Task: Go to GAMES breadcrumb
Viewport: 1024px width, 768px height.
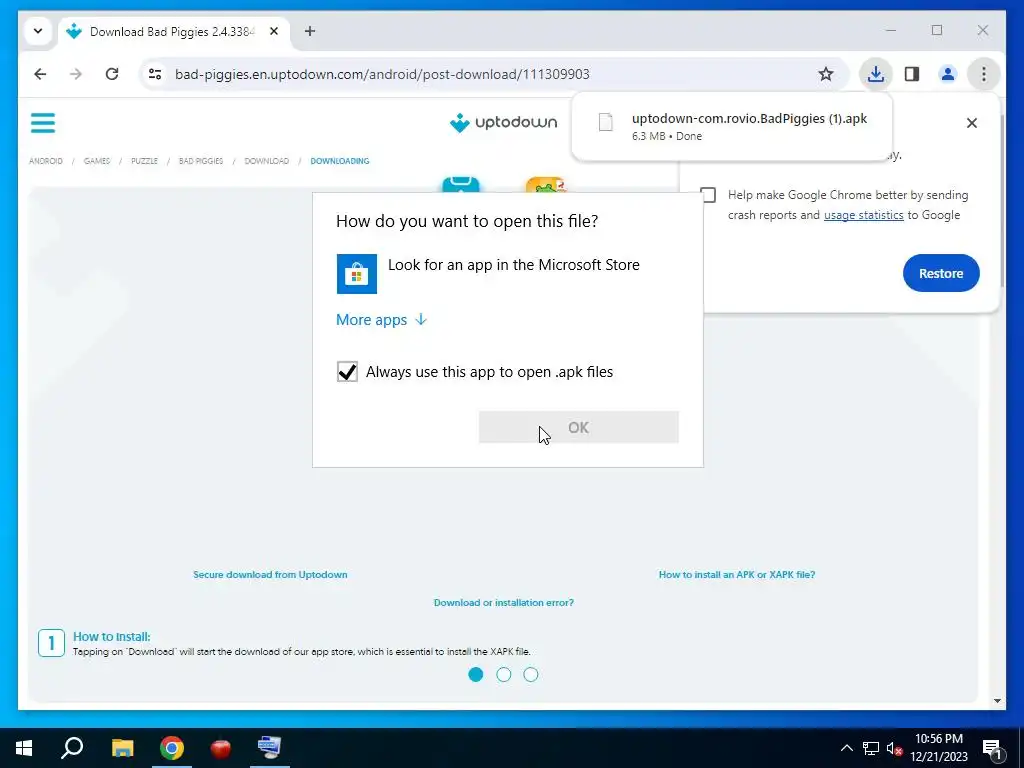Action: coord(97,161)
